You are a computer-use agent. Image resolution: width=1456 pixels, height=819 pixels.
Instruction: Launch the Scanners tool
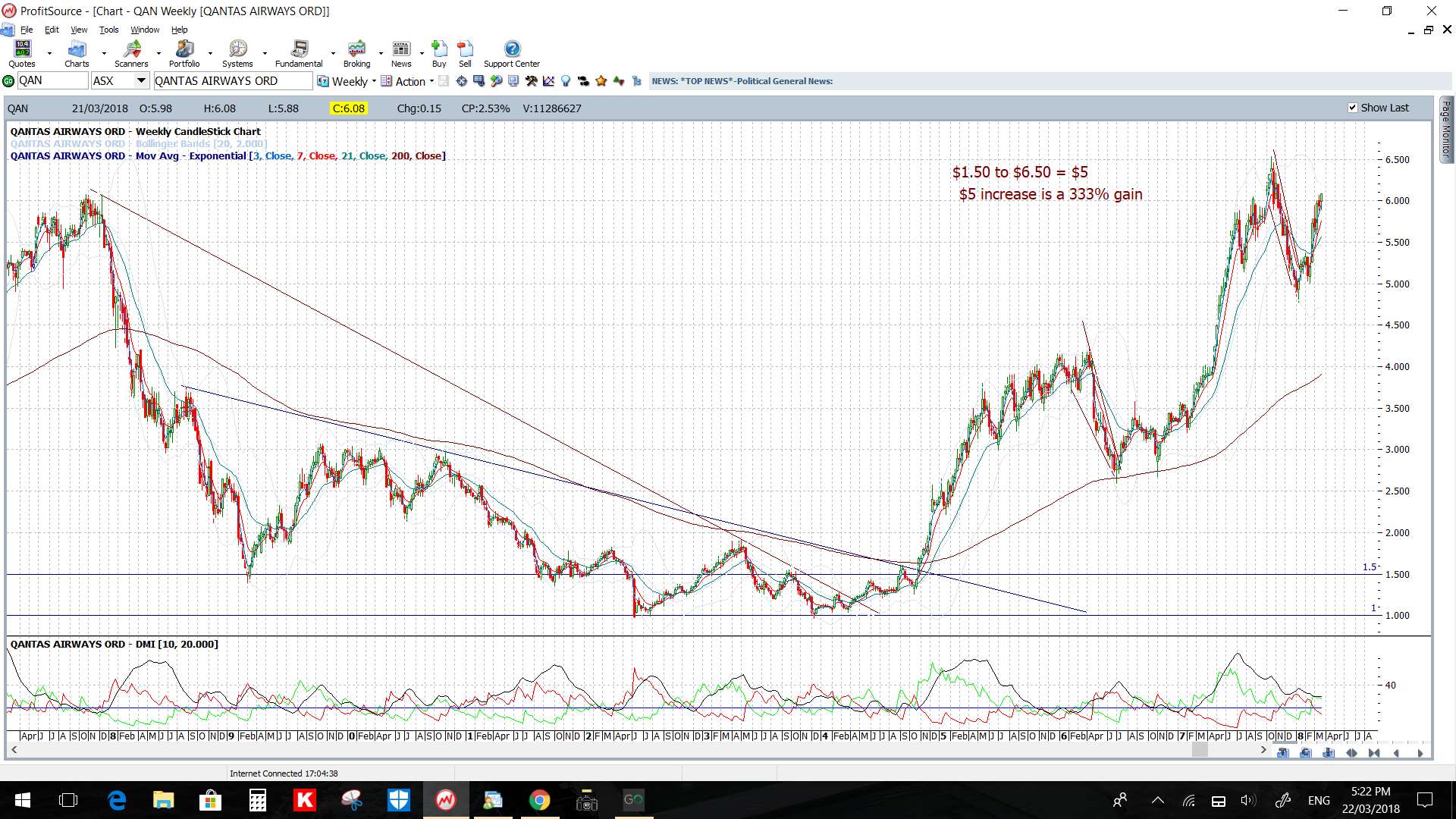[x=131, y=54]
